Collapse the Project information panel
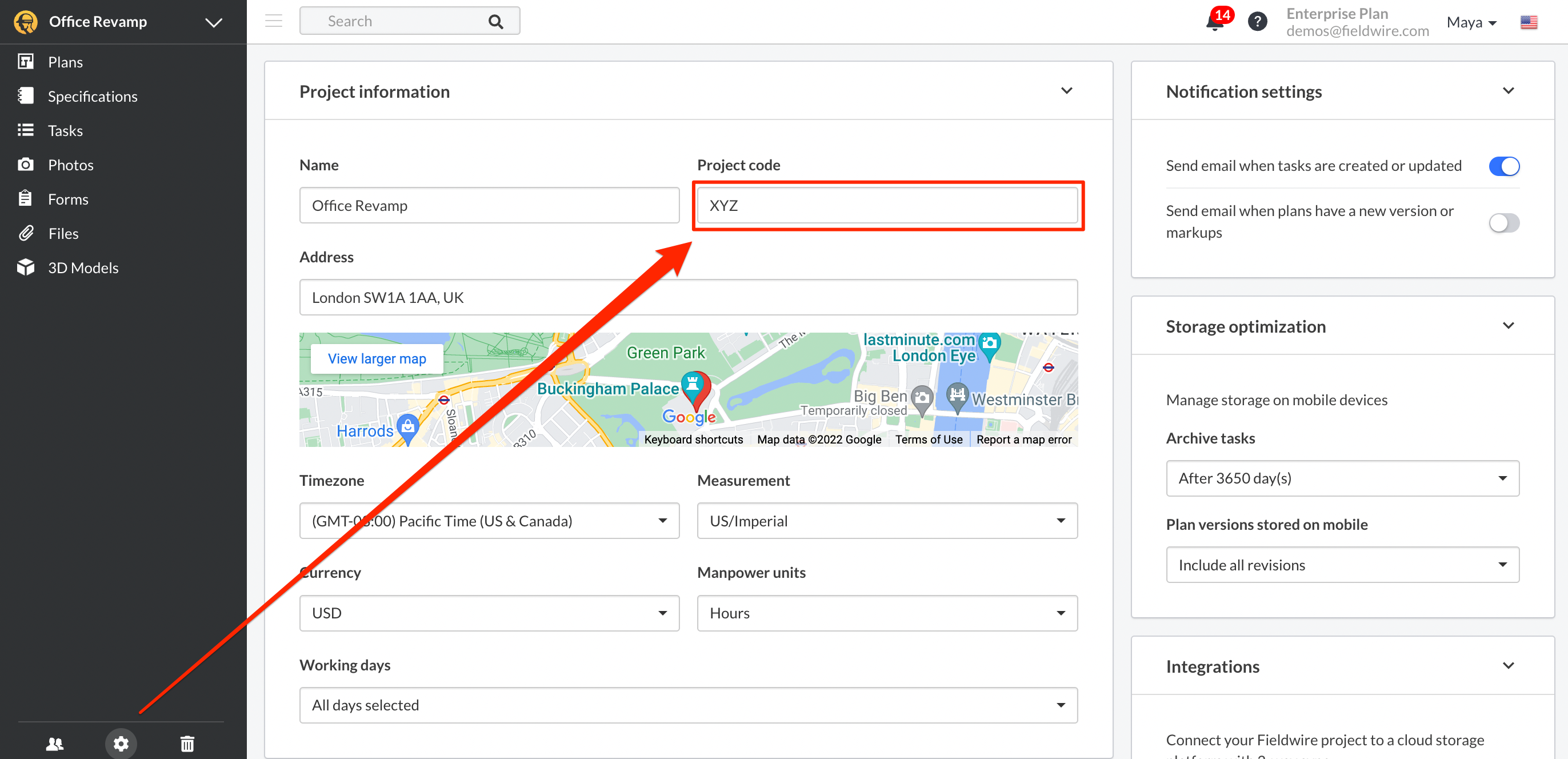Image resolution: width=1568 pixels, height=759 pixels. click(x=1066, y=91)
